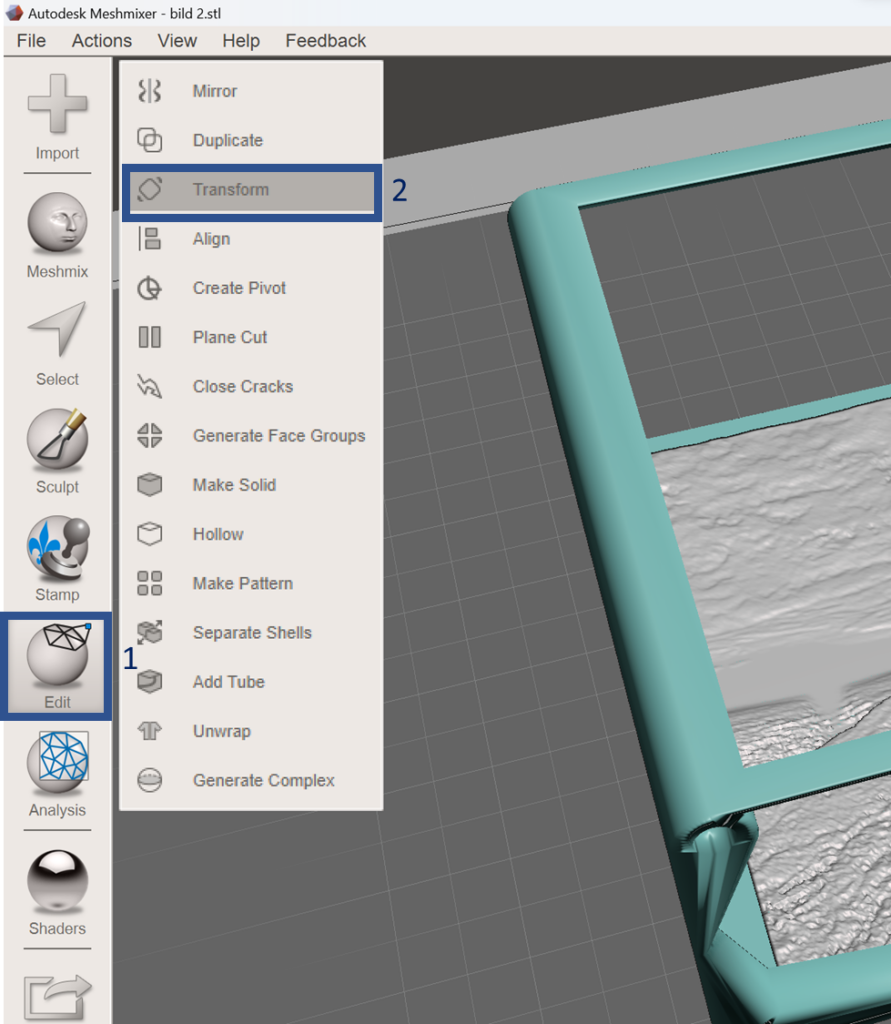Open the View menu
Screen dimensions: 891x1024
pyautogui.click(x=177, y=40)
